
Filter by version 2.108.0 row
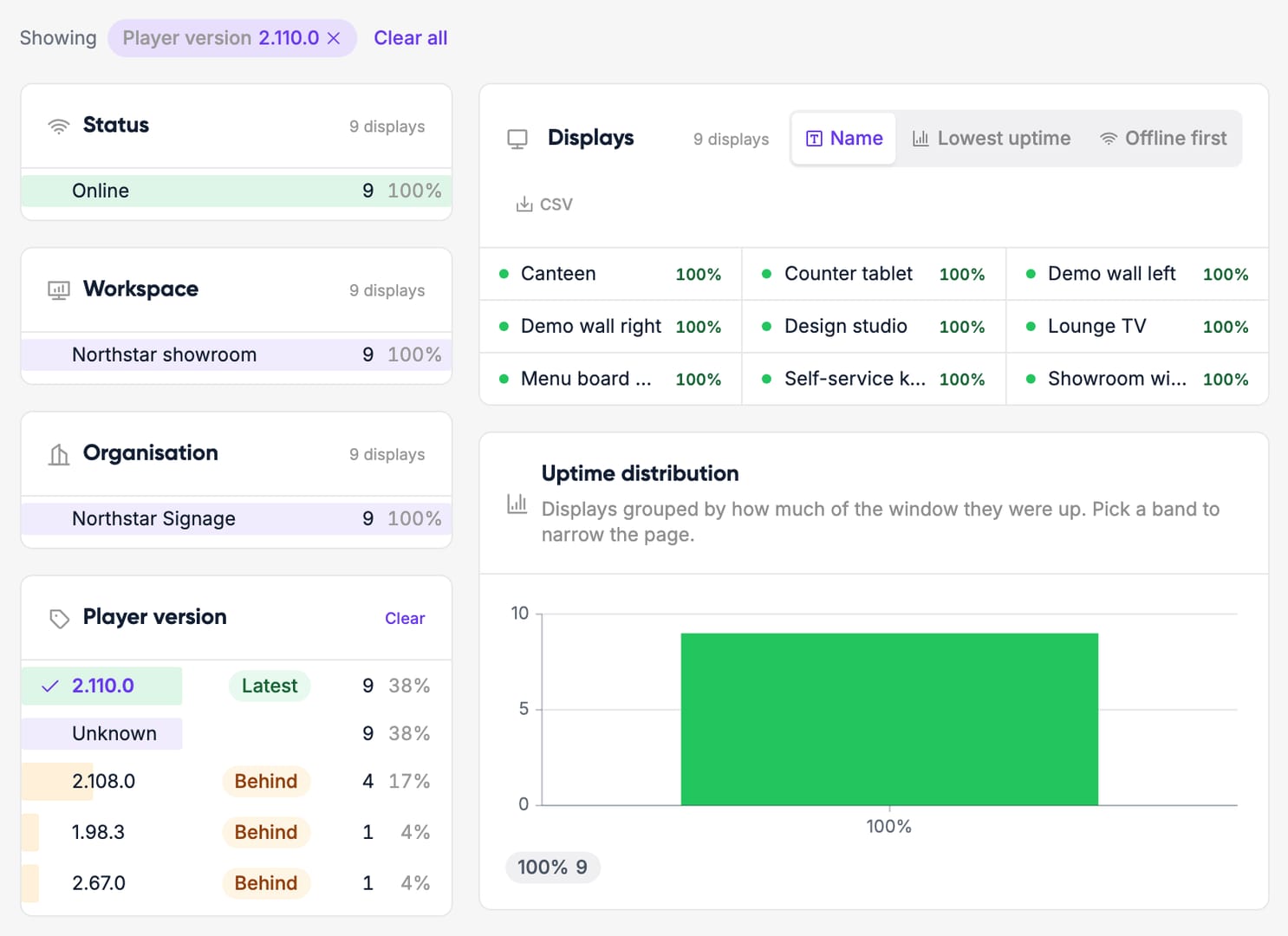click(236, 781)
